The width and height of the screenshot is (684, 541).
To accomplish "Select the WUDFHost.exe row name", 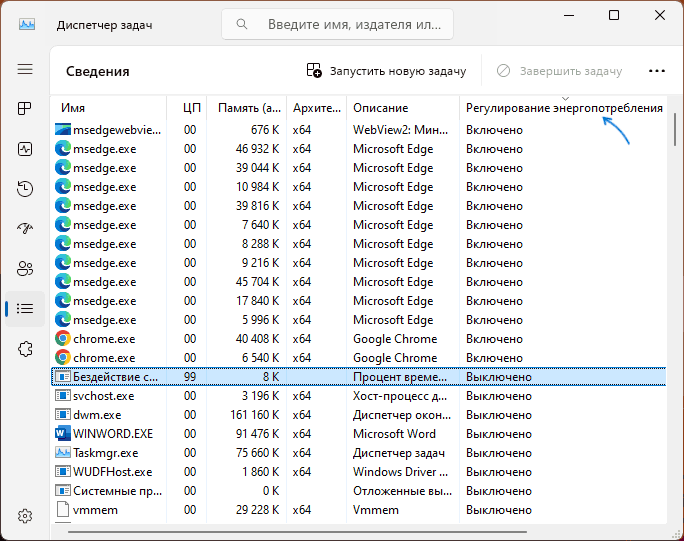I will tap(113, 472).
